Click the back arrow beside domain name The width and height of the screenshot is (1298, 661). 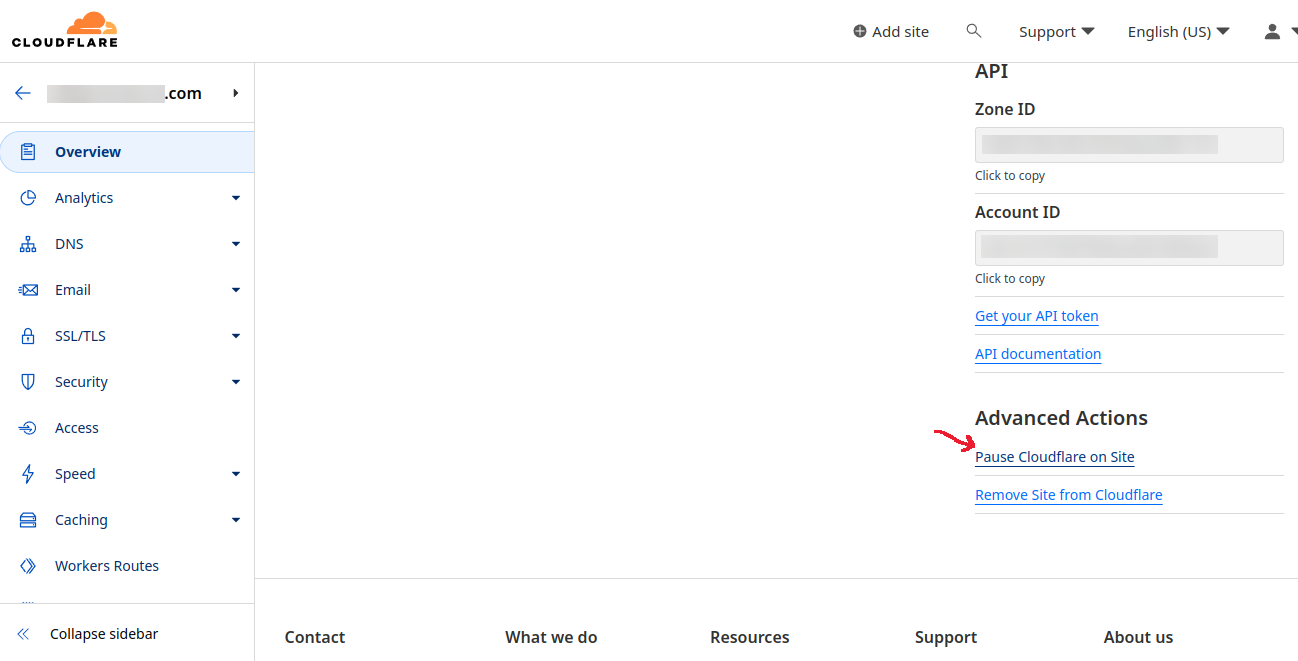tap(23, 93)
